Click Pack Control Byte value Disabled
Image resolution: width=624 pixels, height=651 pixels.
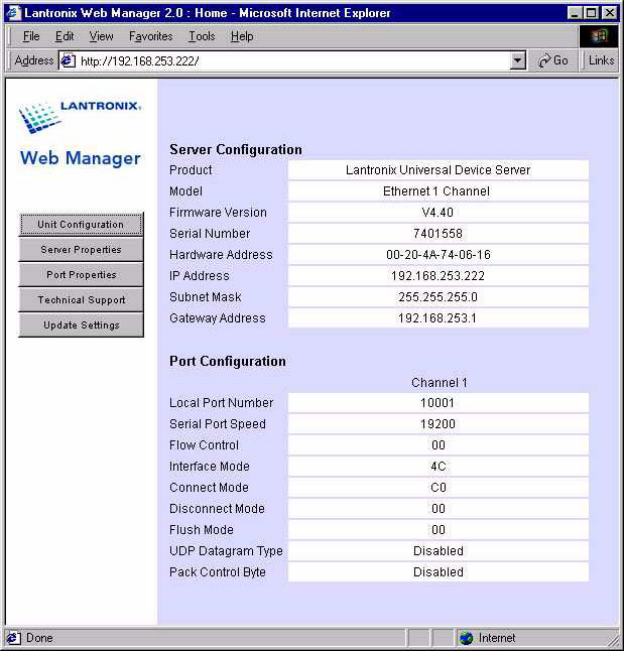click(438, 572)
